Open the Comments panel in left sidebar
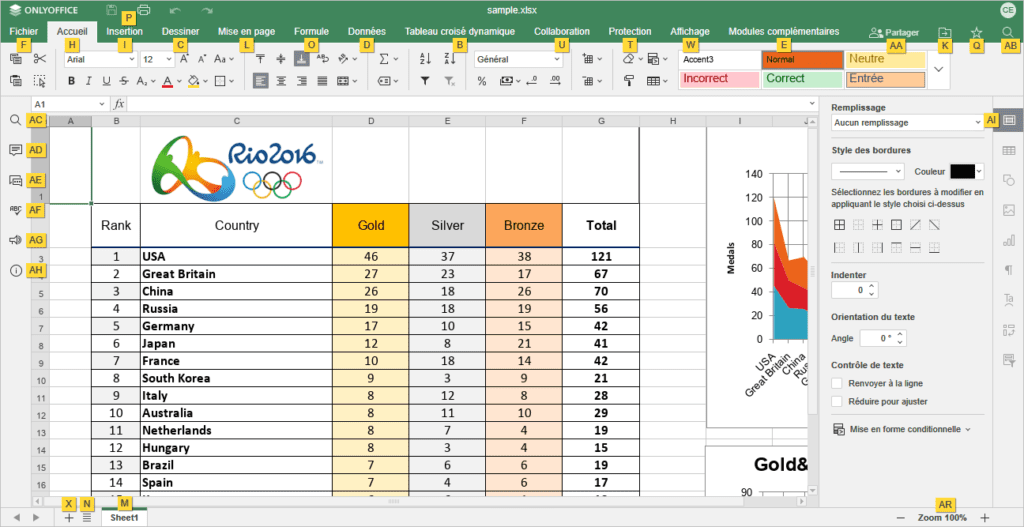This screenshot has width=1024, height=527. tap(15, 150)
